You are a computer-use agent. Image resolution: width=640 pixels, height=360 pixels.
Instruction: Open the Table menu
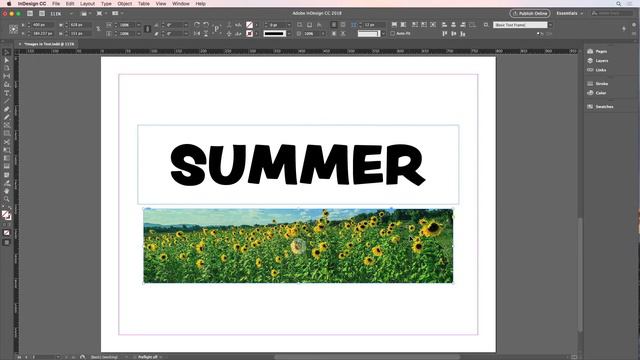144,4
